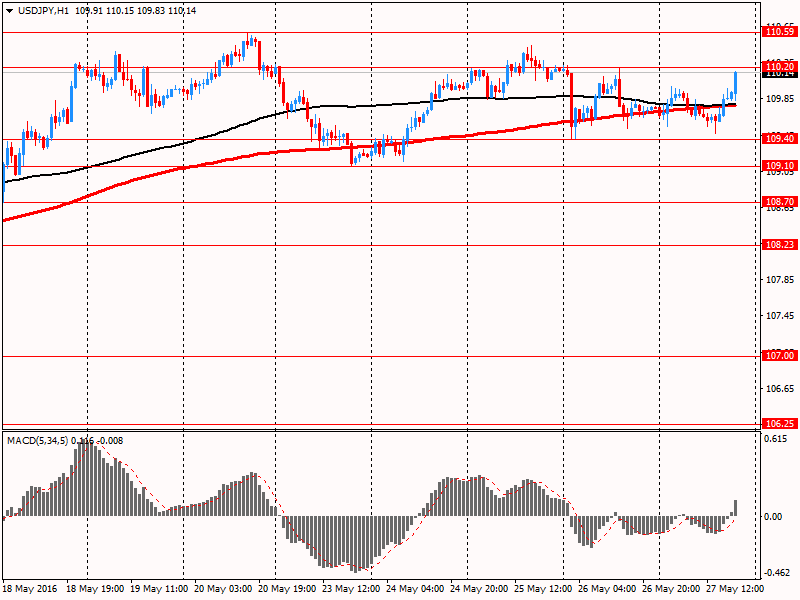Click the latest positive MACD histogram bar
Viewport: 800px width, 600px height.
(736, 508)
